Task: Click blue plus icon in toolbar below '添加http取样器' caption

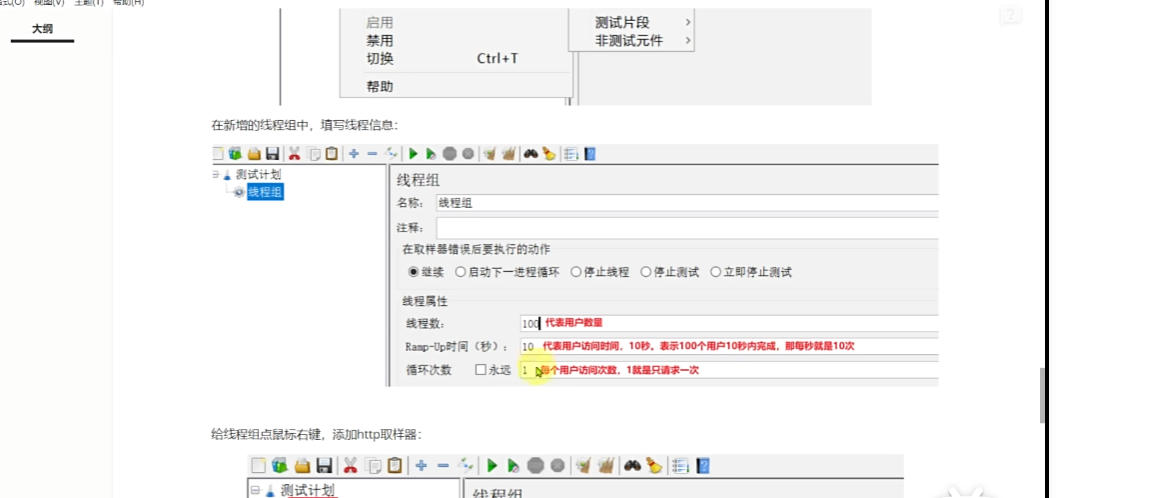Action: pos(421,466)
